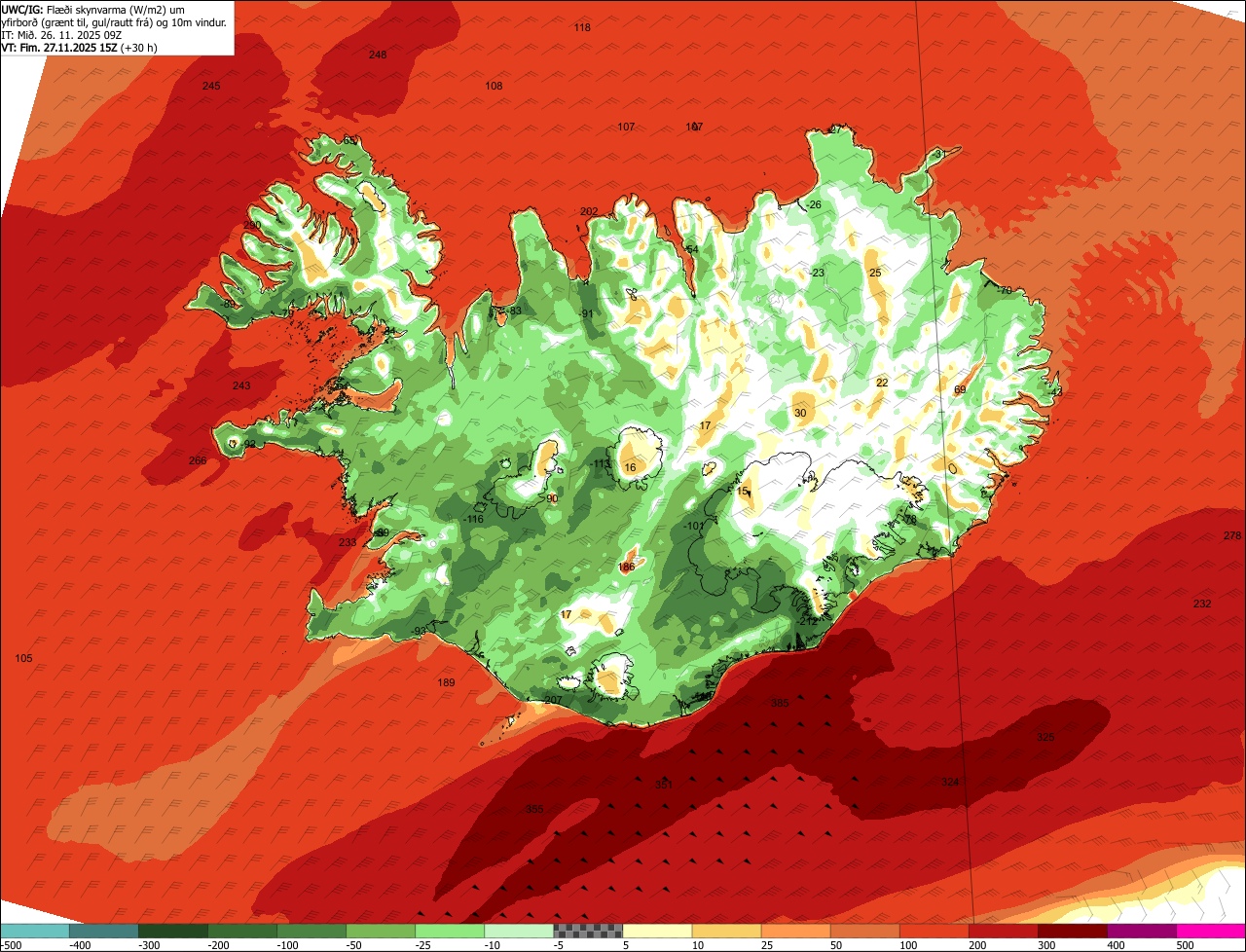Click the init time 'IT: Mið. 26. 11. 2025 09Z'
This screenshot has width=1246, height=952.
click(x=62, y=34)
